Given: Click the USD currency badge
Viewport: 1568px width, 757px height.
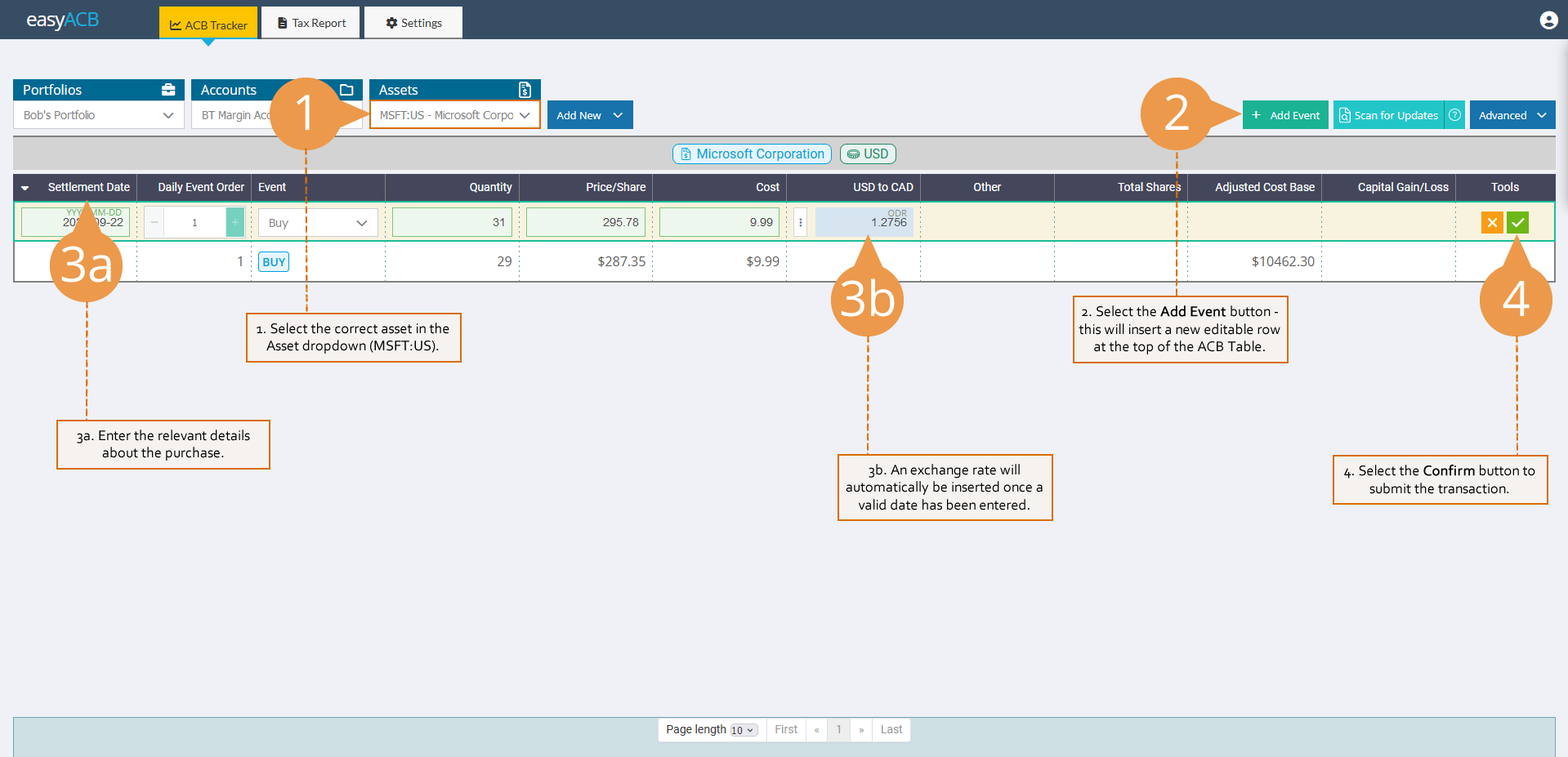Looking at the screenshot, I should click(868, 154).
